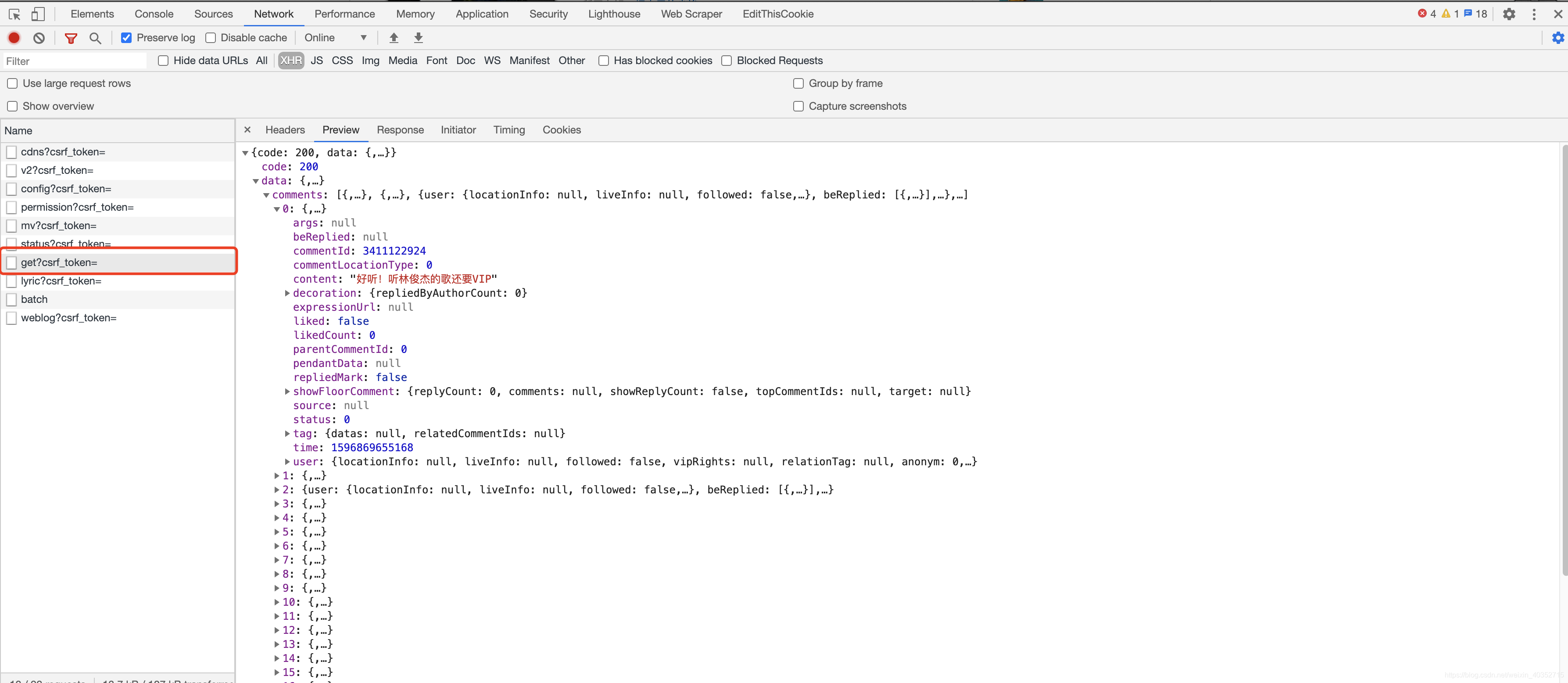Open the Online throttling dropdown
Viewport: 1568px width, 683px height.
[x=335, y=38]
